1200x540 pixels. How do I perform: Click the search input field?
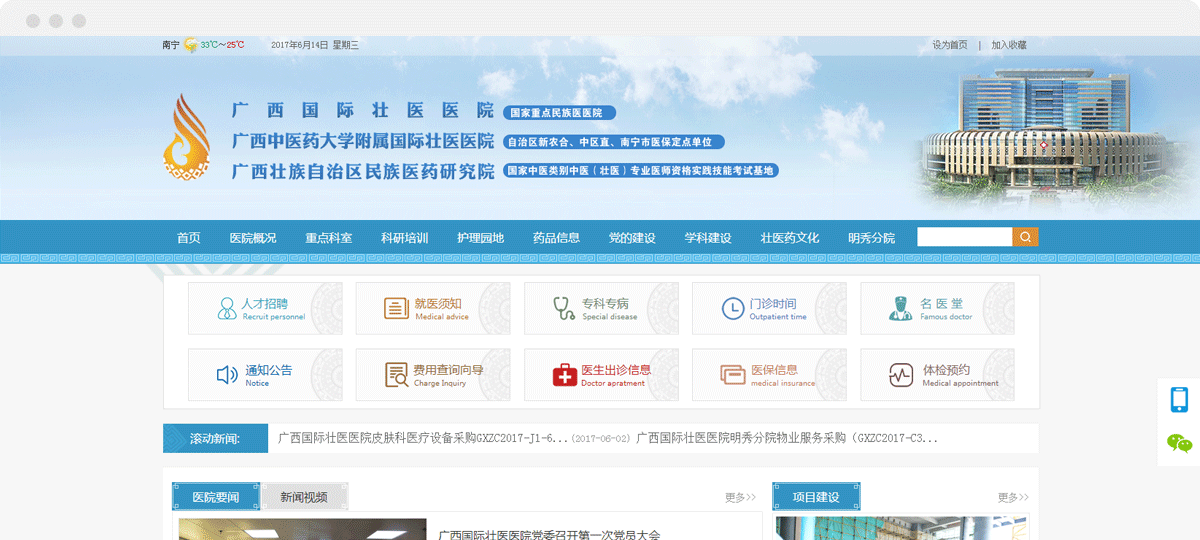tap(965, 237)
